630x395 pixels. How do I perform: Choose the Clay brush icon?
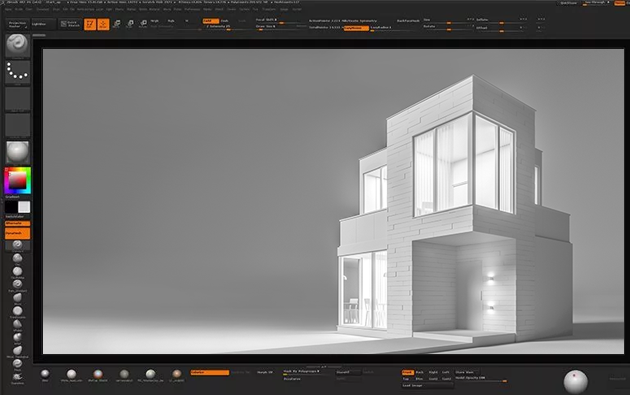click(17, 258)
